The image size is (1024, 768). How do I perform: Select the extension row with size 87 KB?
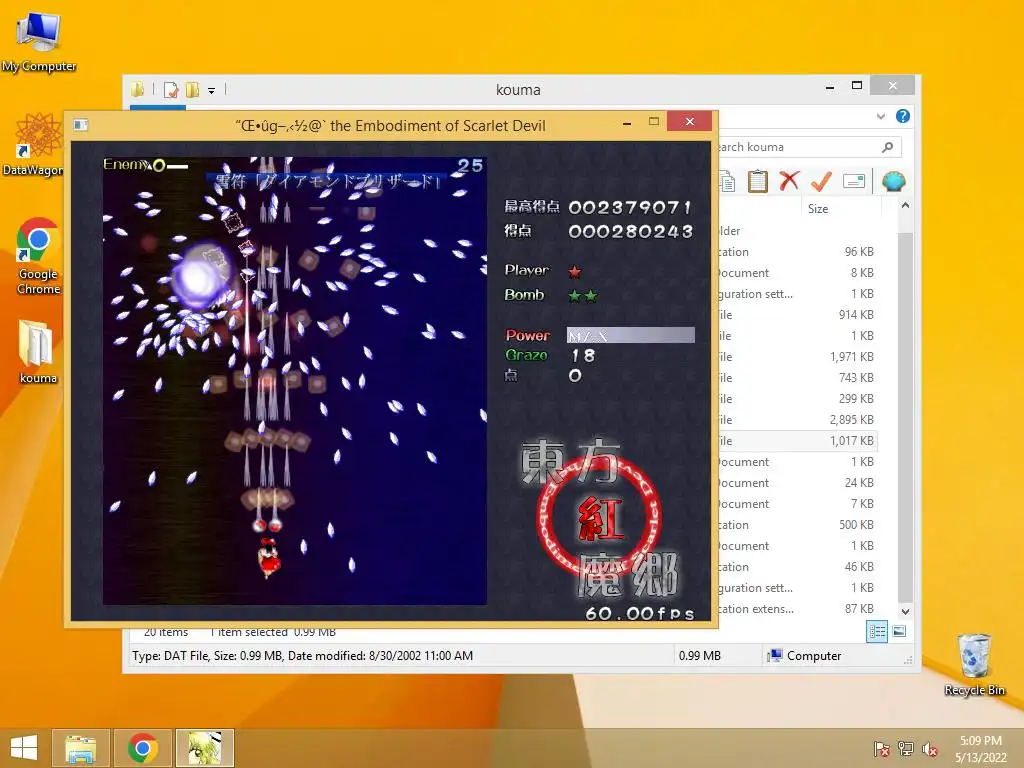click(x=797, y=609)
